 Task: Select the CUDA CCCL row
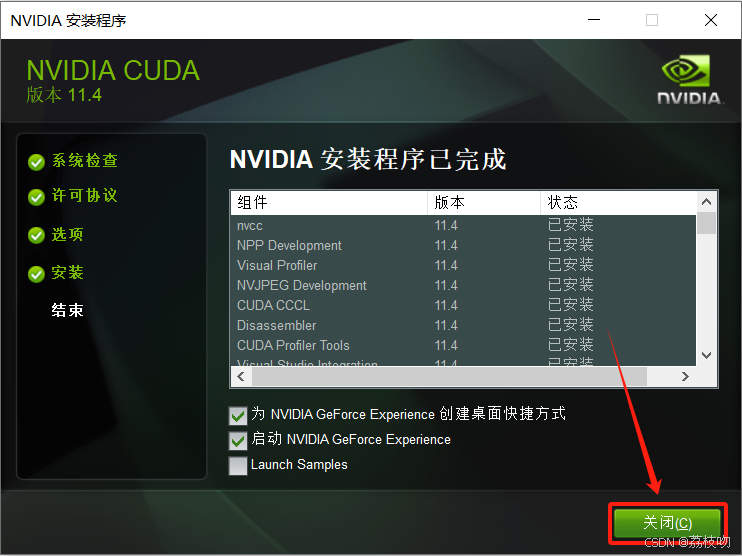tap(464, 305)
